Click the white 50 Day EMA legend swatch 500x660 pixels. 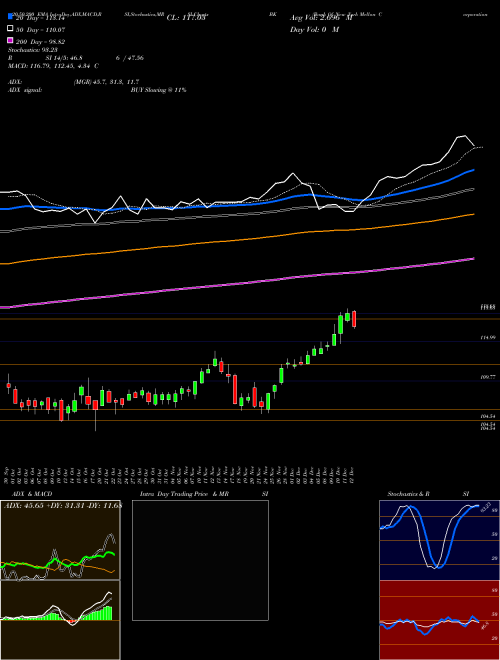point(10,29)
